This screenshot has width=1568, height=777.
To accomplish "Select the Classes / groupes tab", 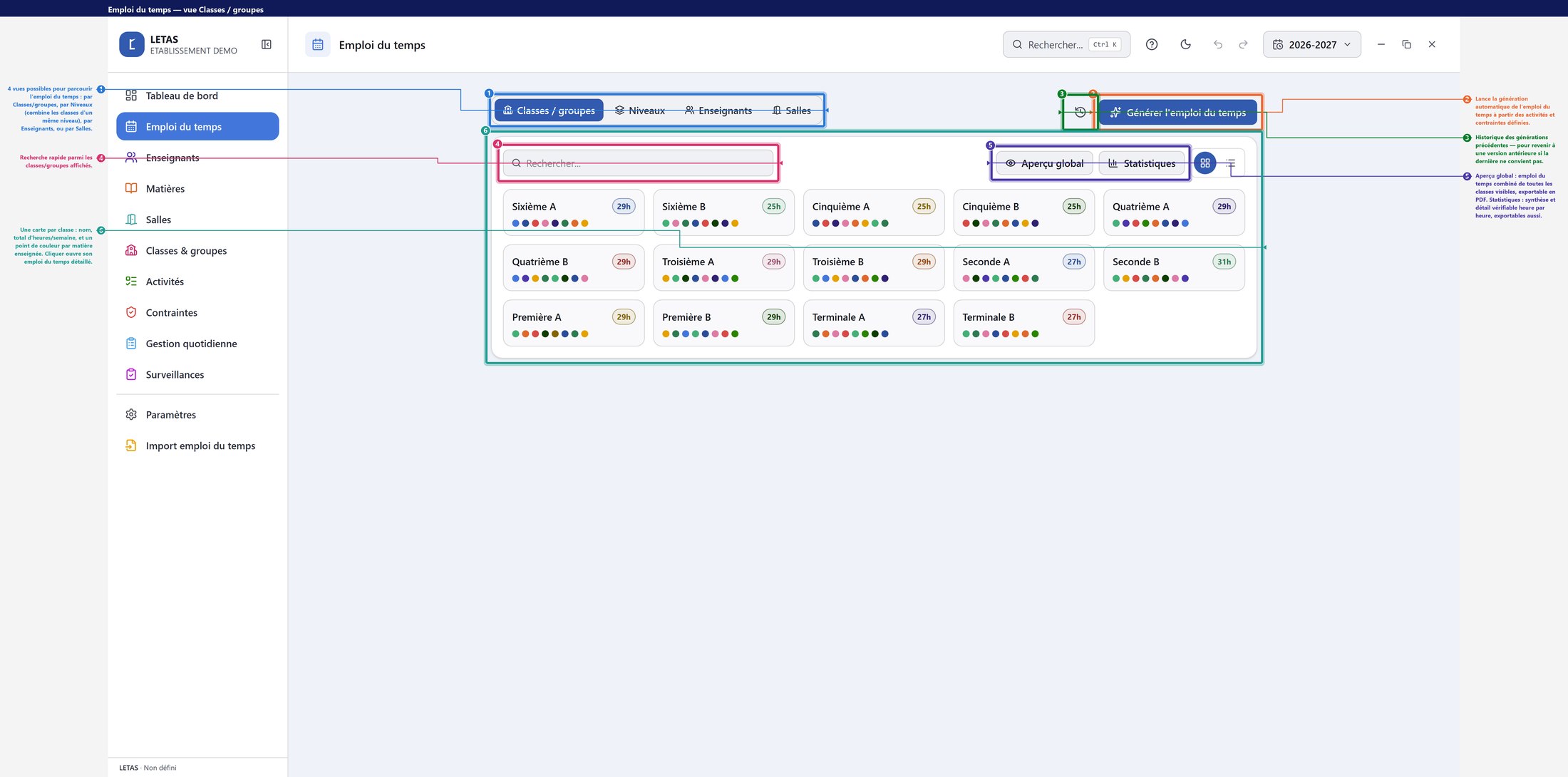I will tap(549, 110).
